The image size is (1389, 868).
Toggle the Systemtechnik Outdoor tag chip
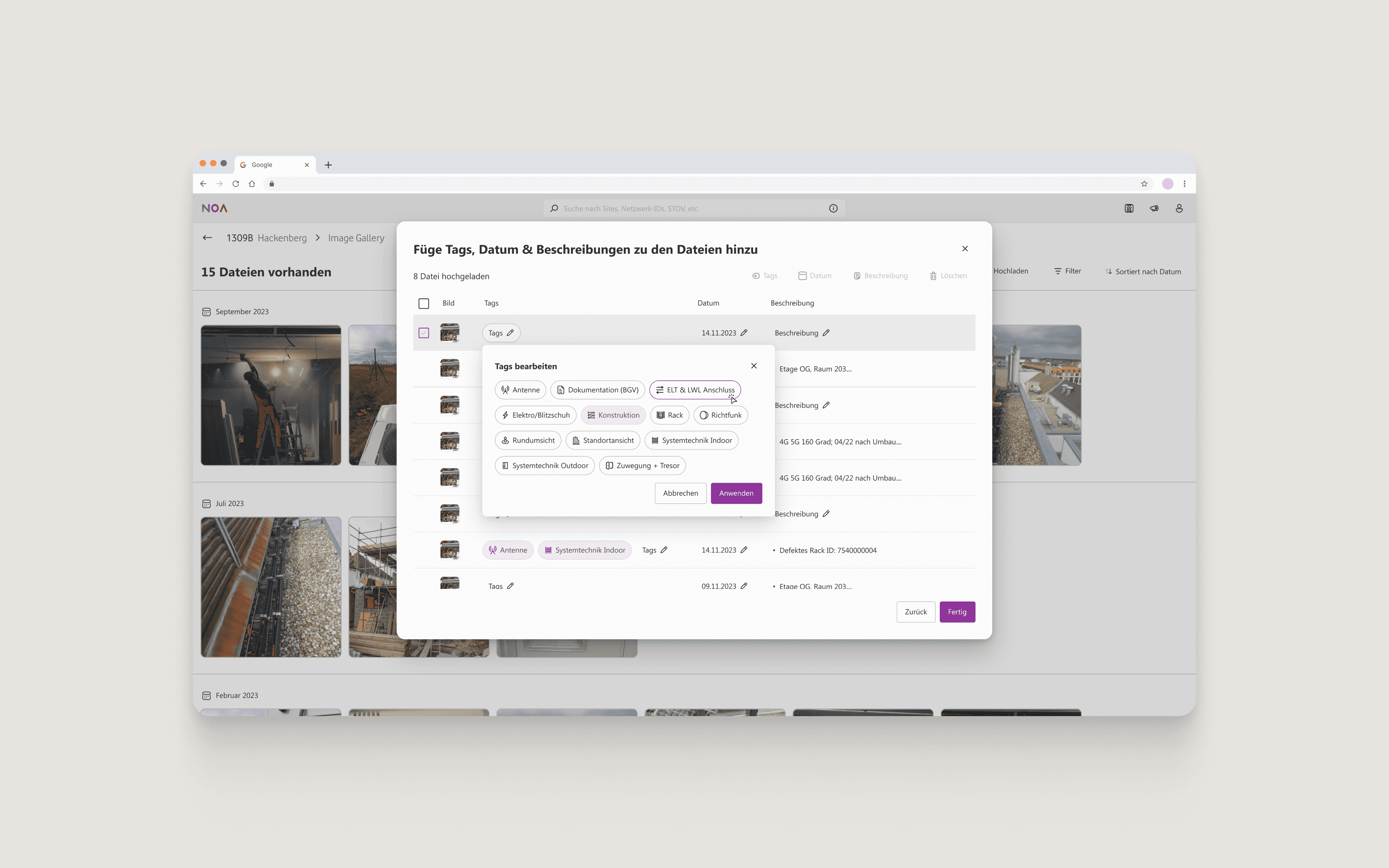coord(545,466)
